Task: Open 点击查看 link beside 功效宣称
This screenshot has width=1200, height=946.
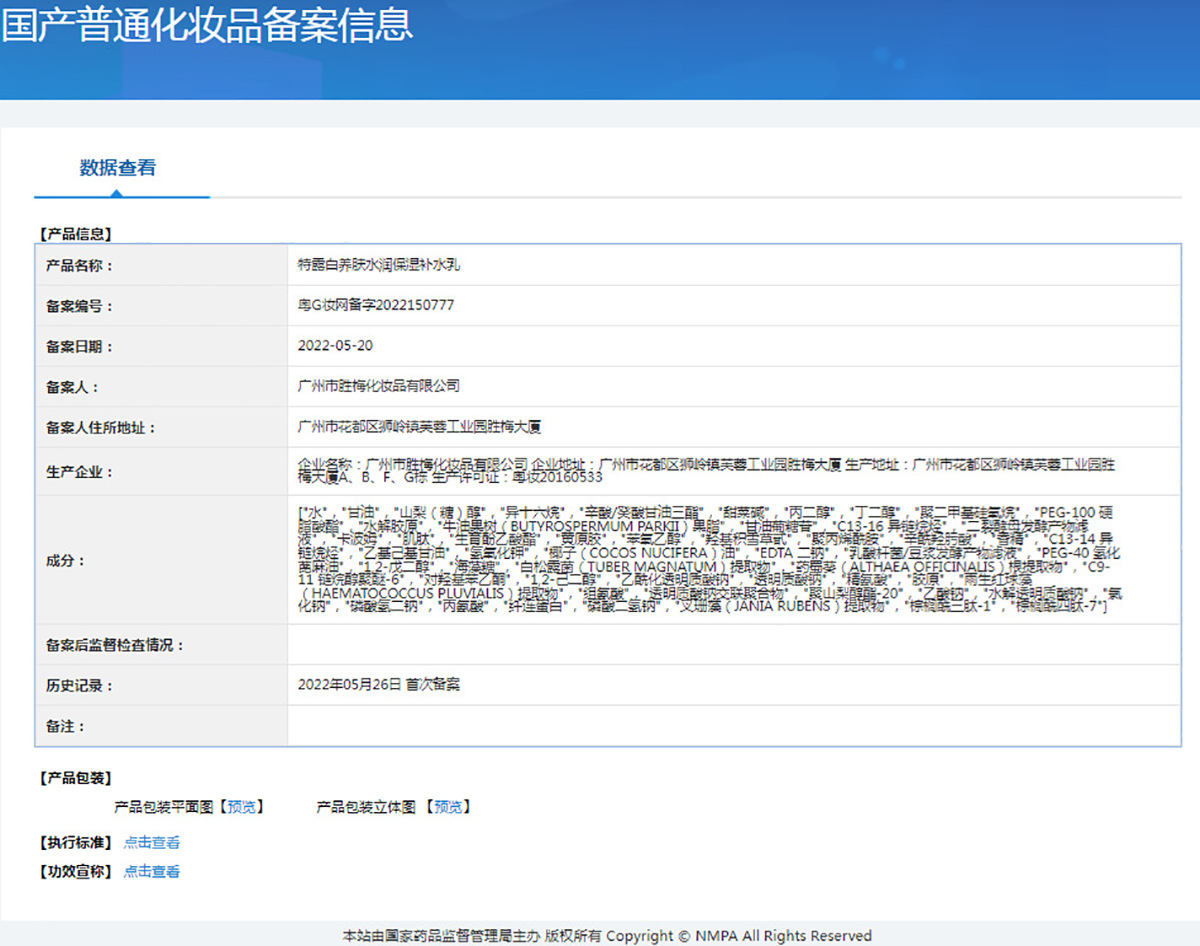Action: (152, 872)
